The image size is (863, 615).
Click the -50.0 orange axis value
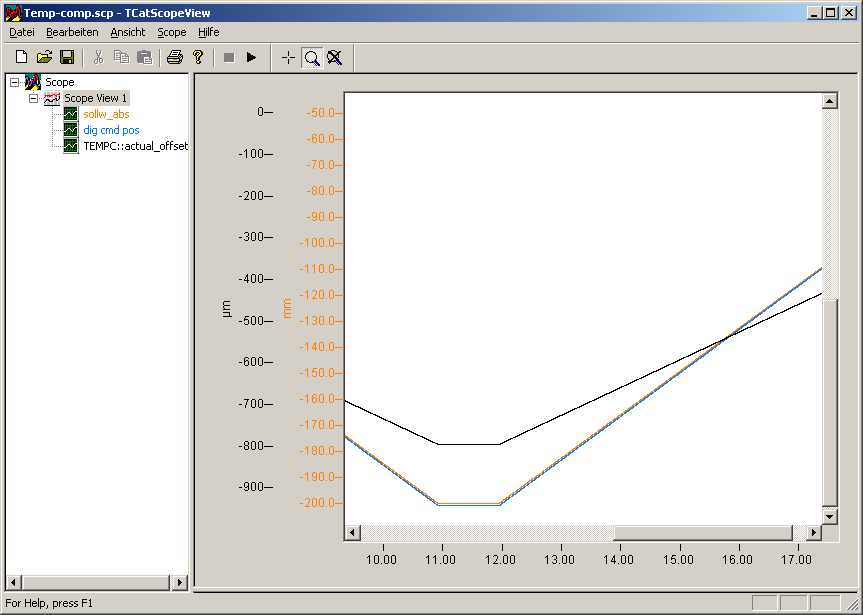[320, 112]
